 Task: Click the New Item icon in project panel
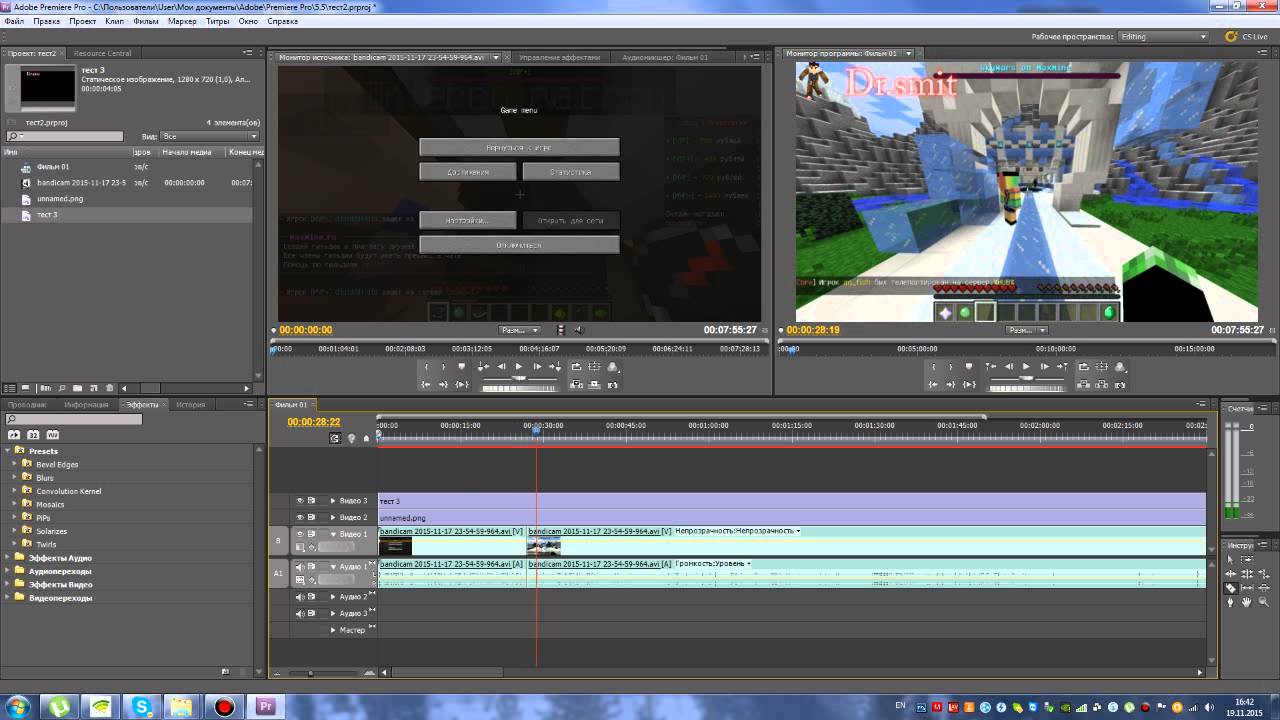coord(93,388)
